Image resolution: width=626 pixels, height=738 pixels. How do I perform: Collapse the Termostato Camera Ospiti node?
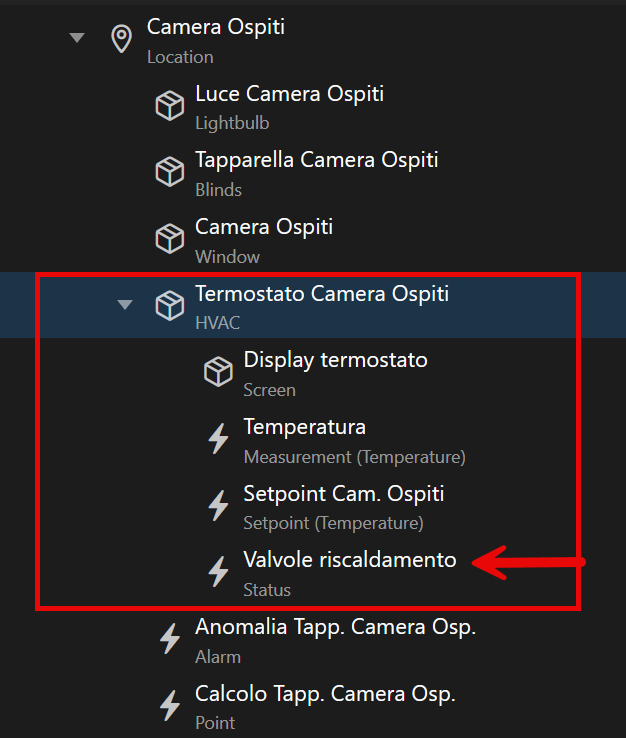tap(125, 305)
